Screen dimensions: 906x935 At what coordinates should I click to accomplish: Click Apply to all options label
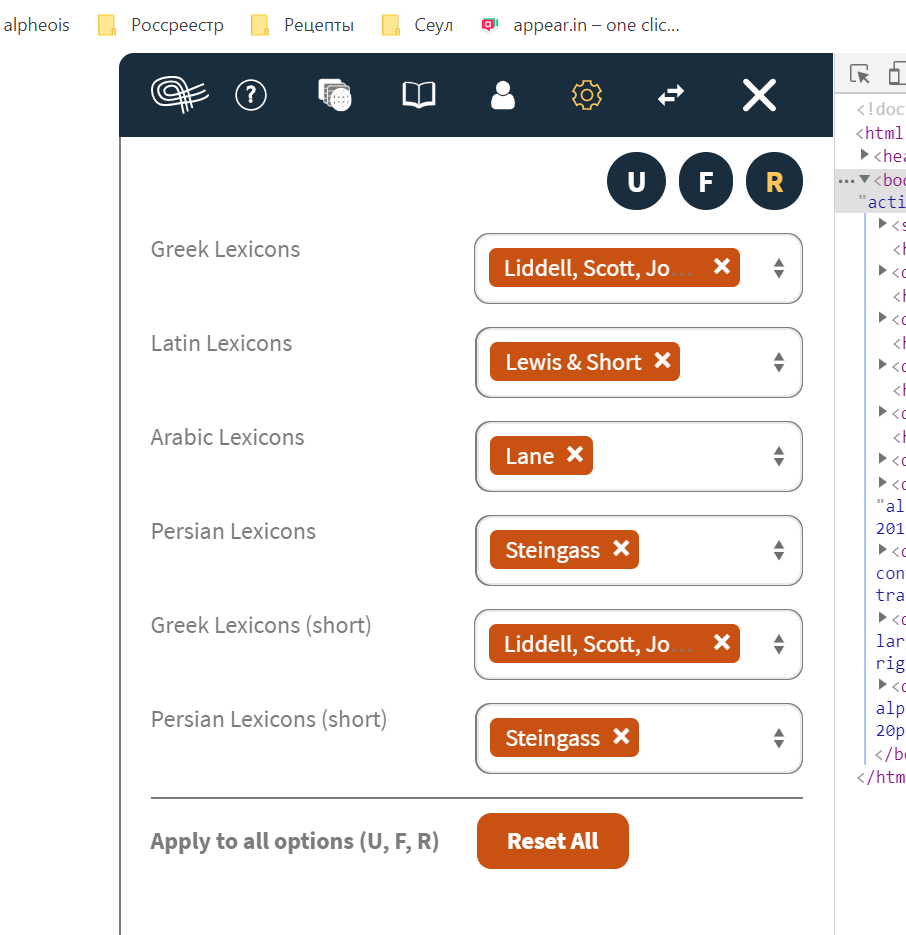[295, 841]
